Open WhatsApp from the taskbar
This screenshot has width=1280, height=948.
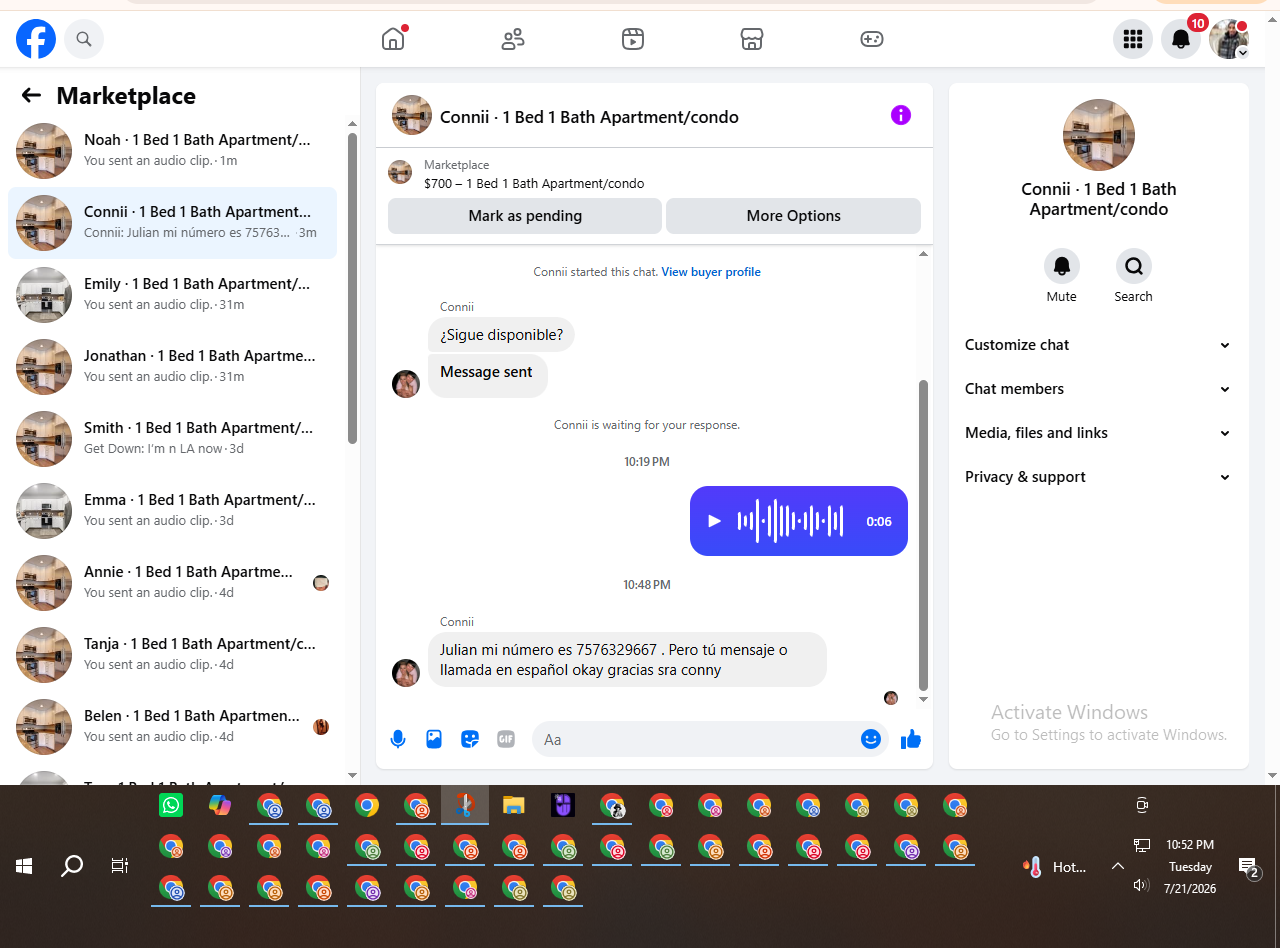tap(171, 805)
